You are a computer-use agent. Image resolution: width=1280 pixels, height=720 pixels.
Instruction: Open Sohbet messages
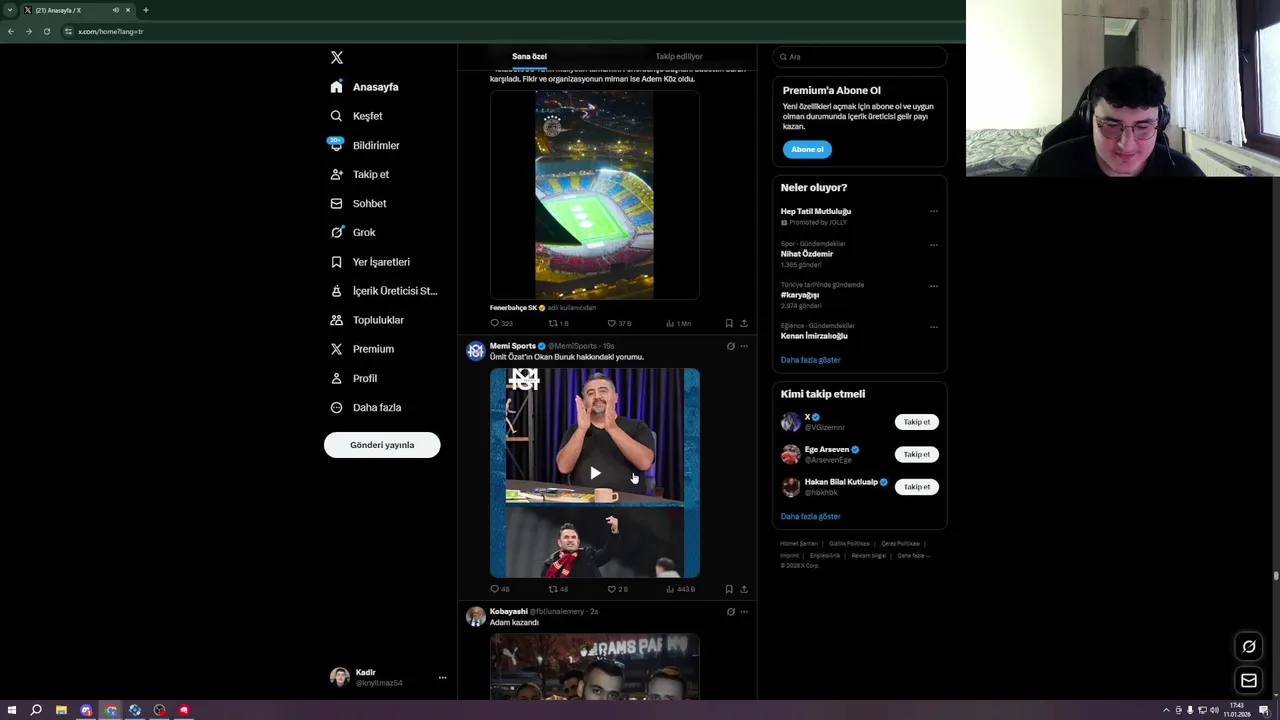pos(358,203)
